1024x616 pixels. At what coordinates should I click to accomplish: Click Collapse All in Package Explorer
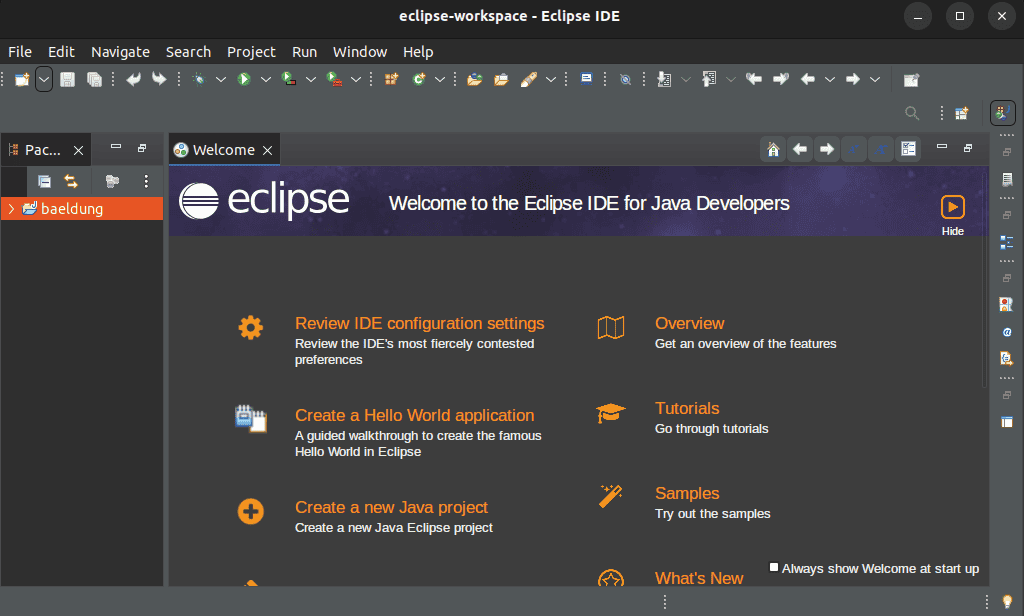pyautogui.click(x=44, y=181)
